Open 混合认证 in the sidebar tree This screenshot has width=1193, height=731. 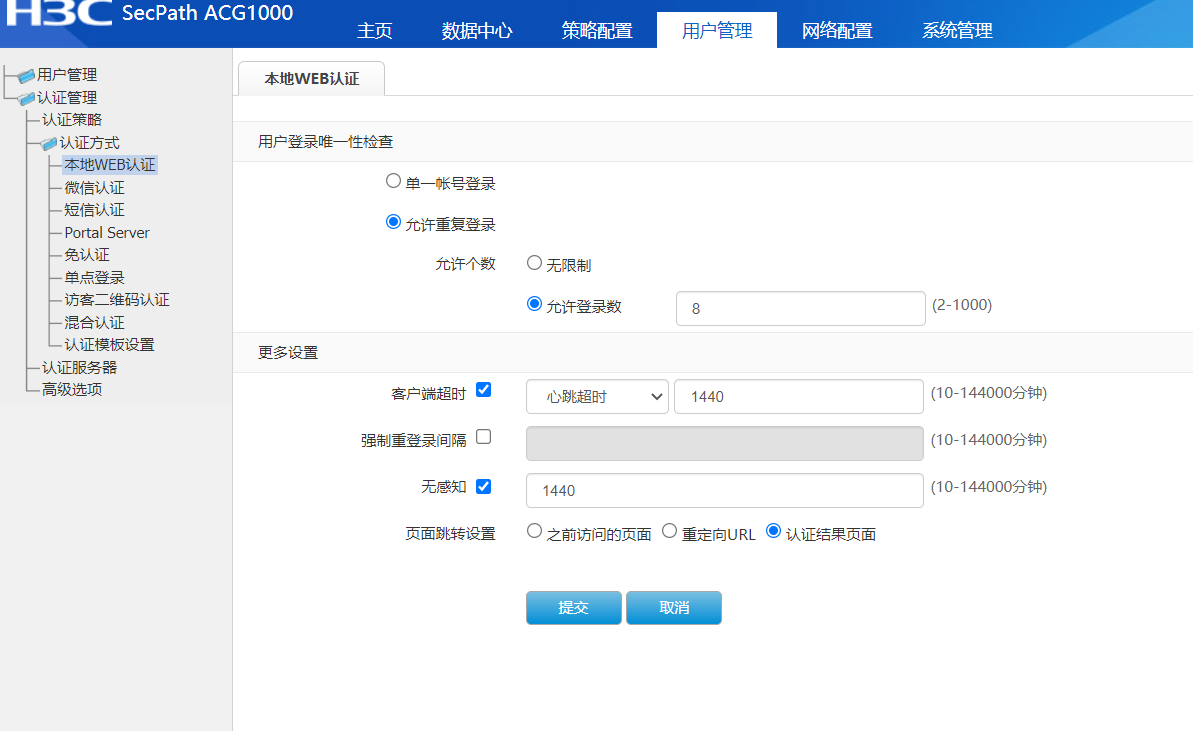[94, 323]
